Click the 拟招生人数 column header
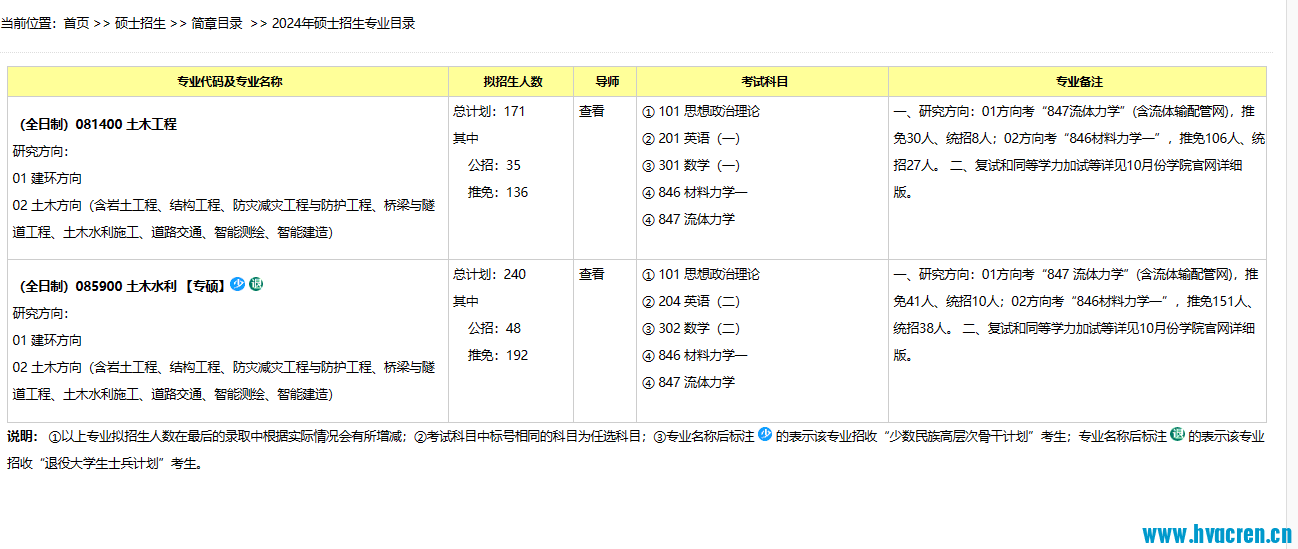 (512, 82)
